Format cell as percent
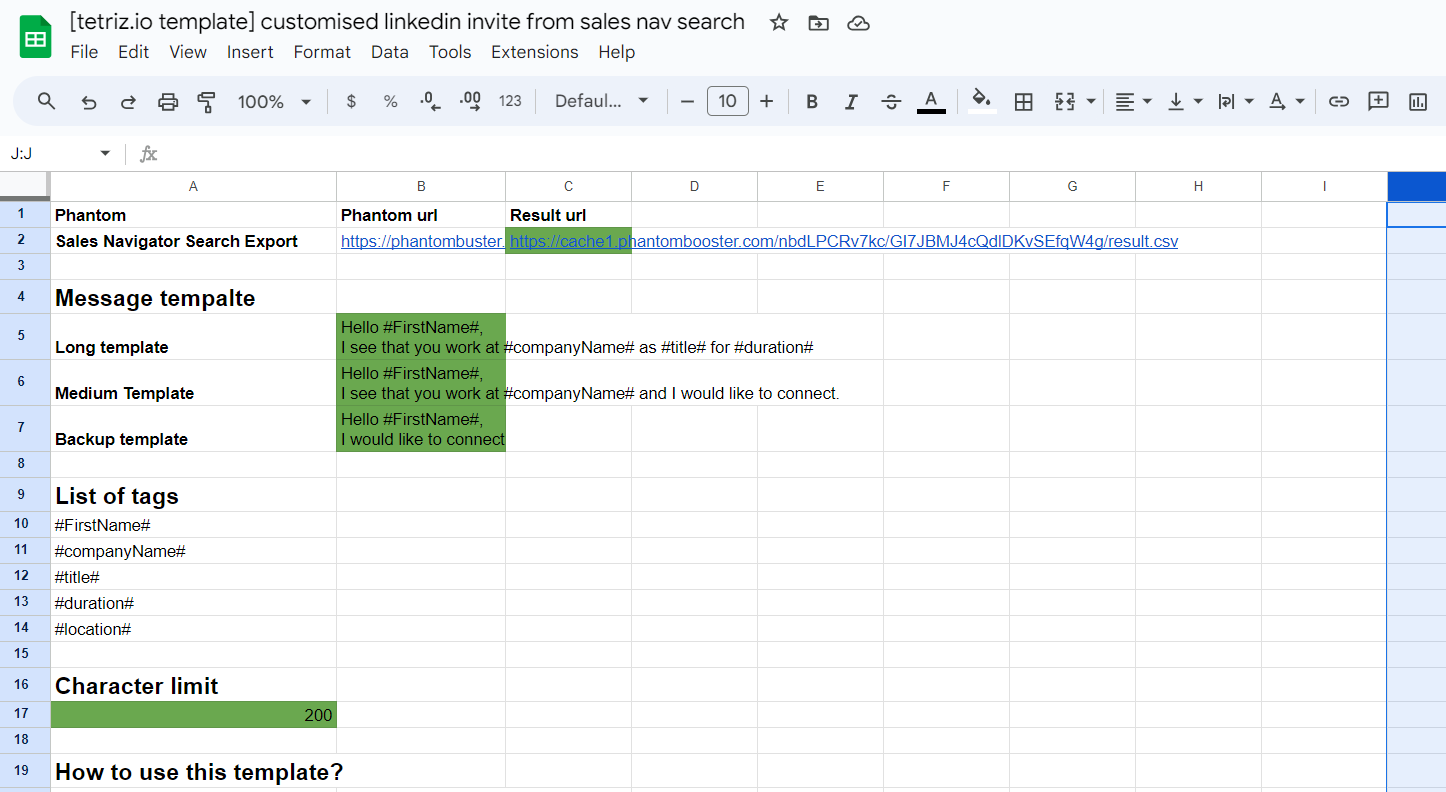 tap(391, 101)
